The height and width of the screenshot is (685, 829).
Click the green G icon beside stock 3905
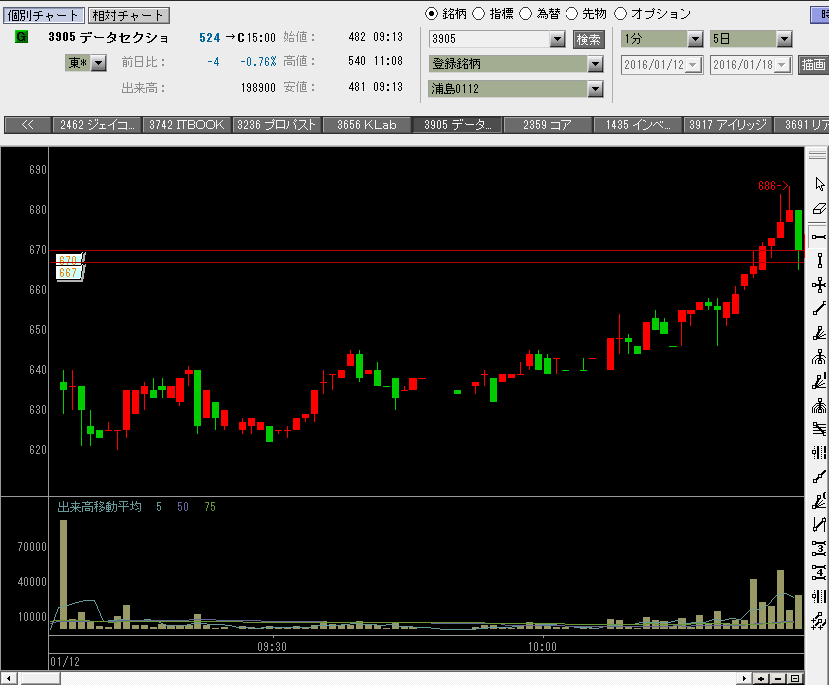(22, 37)
